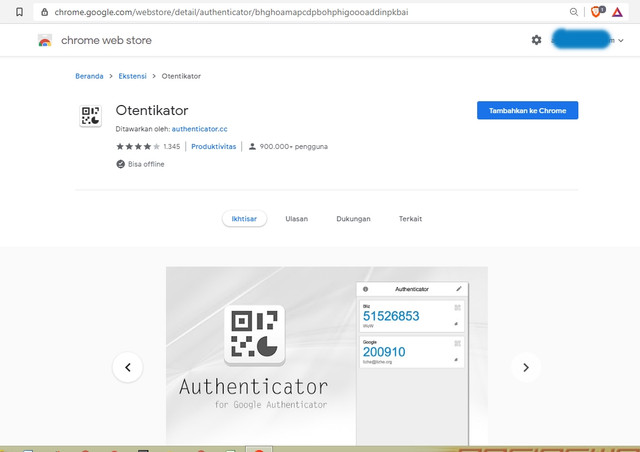This screenshot has width=640, height=452.
Task: Expand the account dropdown arrow
Action: [x=621, y=40]
